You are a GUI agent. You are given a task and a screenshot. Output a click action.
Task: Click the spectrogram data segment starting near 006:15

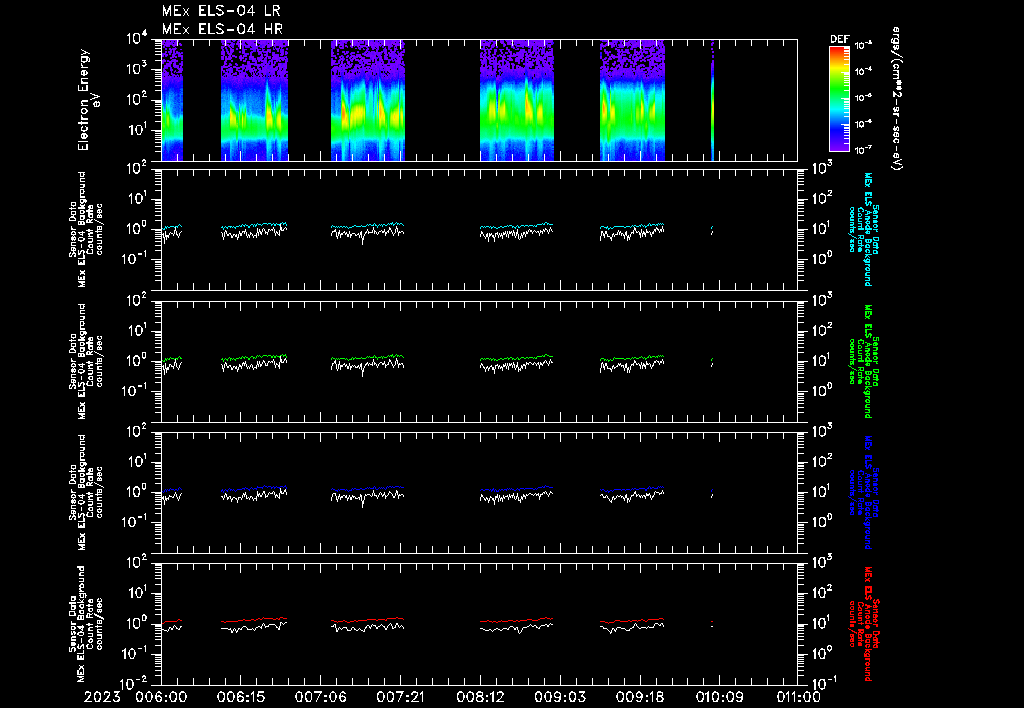pos(255,100)
